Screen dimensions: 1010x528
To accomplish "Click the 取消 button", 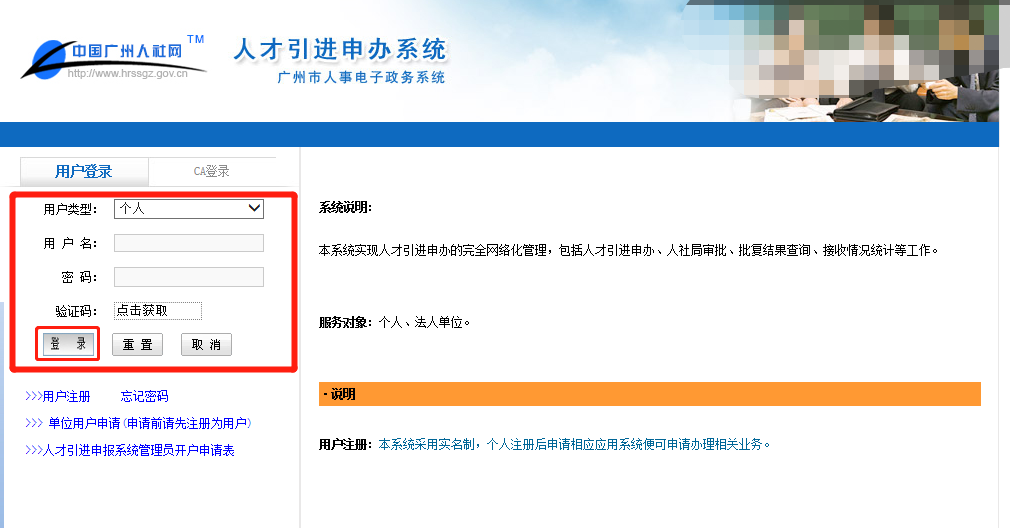I will point(206,345).
